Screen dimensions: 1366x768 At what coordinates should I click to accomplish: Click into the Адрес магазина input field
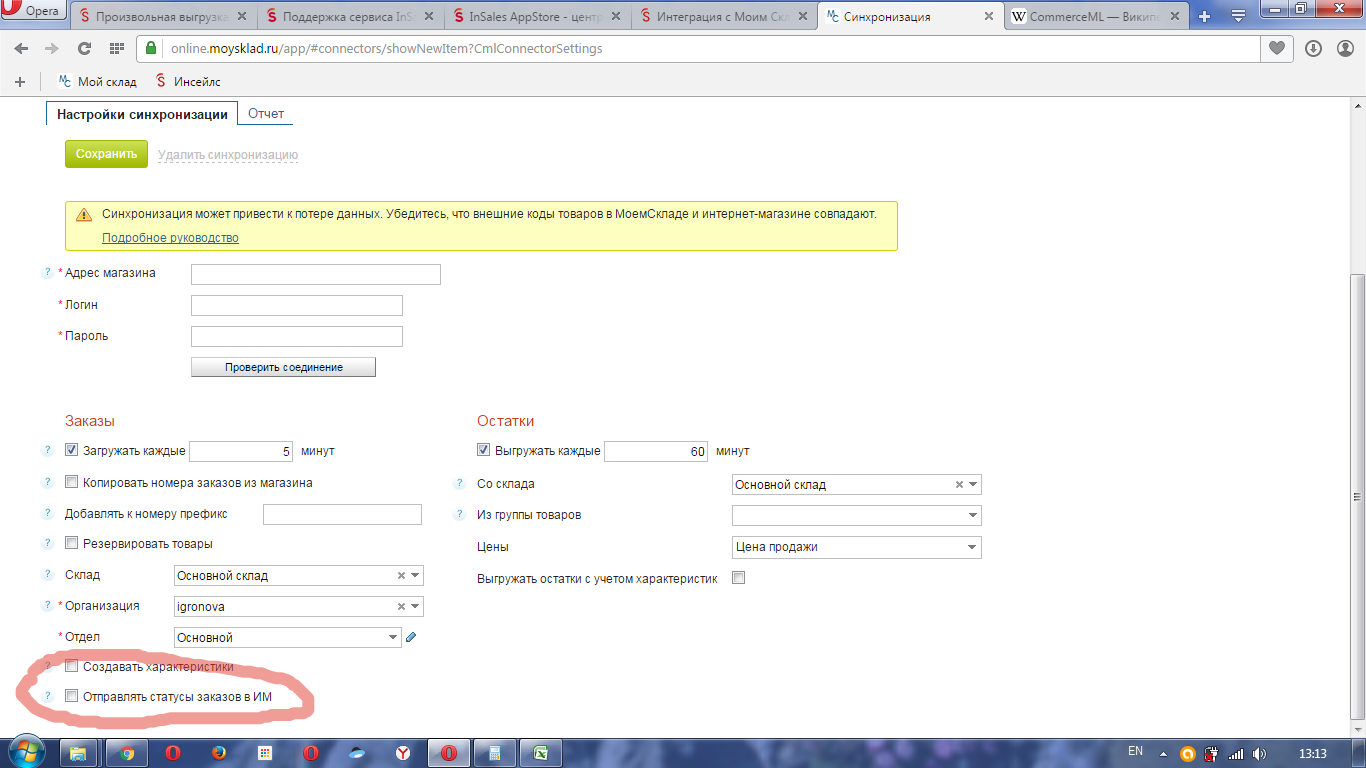(316, 274)
